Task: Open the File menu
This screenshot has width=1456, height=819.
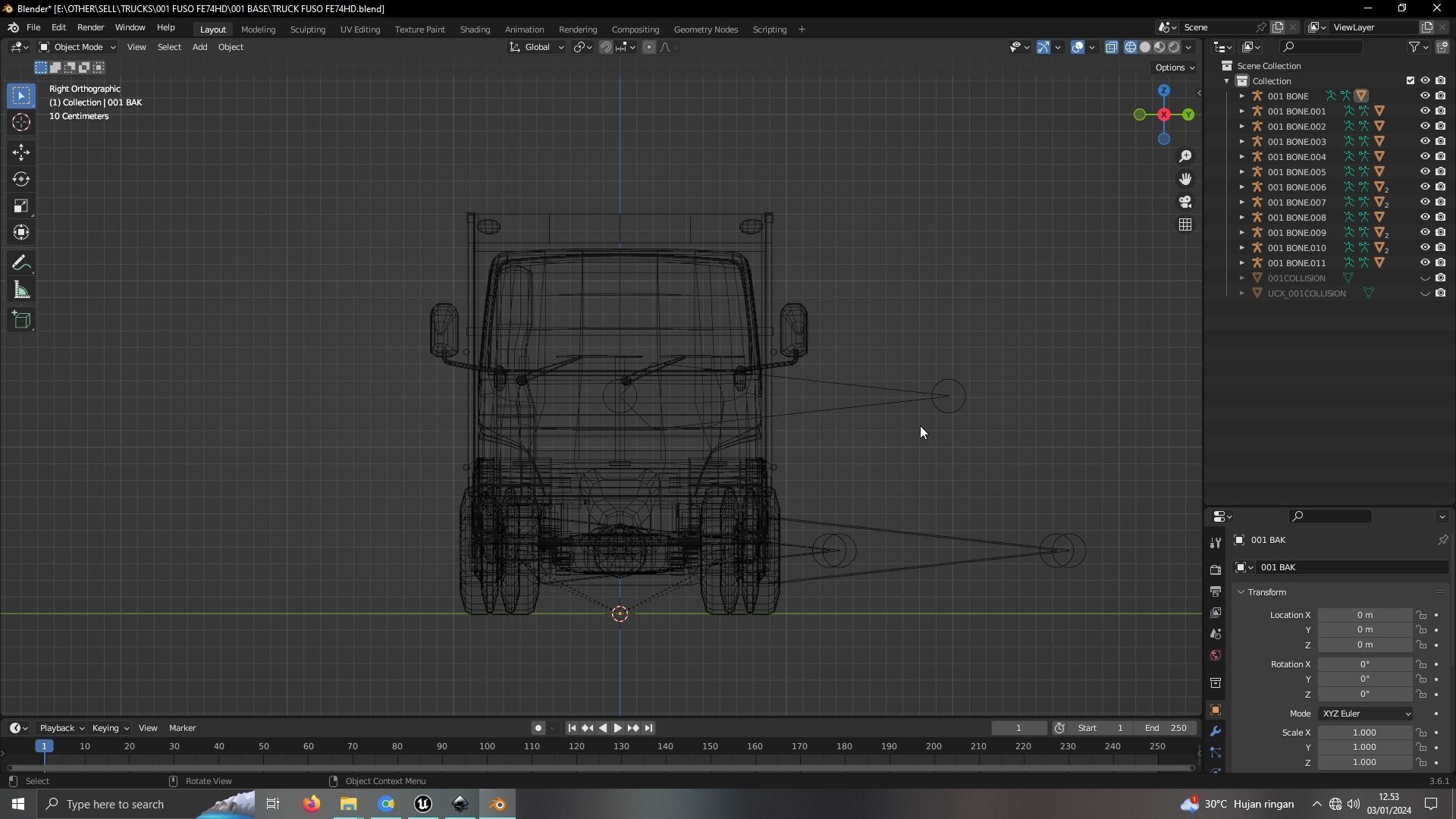Action: 33,28
